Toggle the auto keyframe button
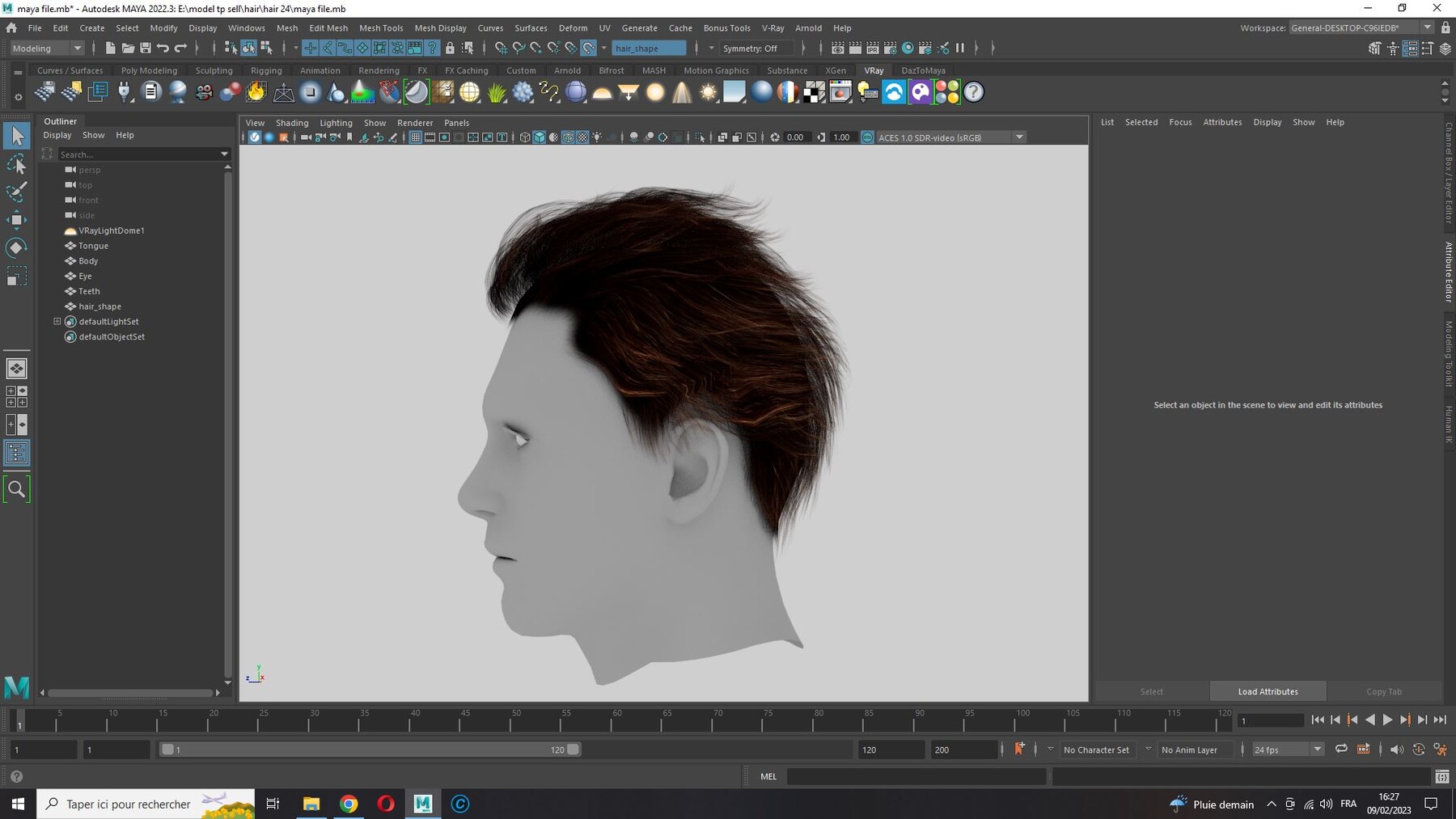 pos(1019,749)
